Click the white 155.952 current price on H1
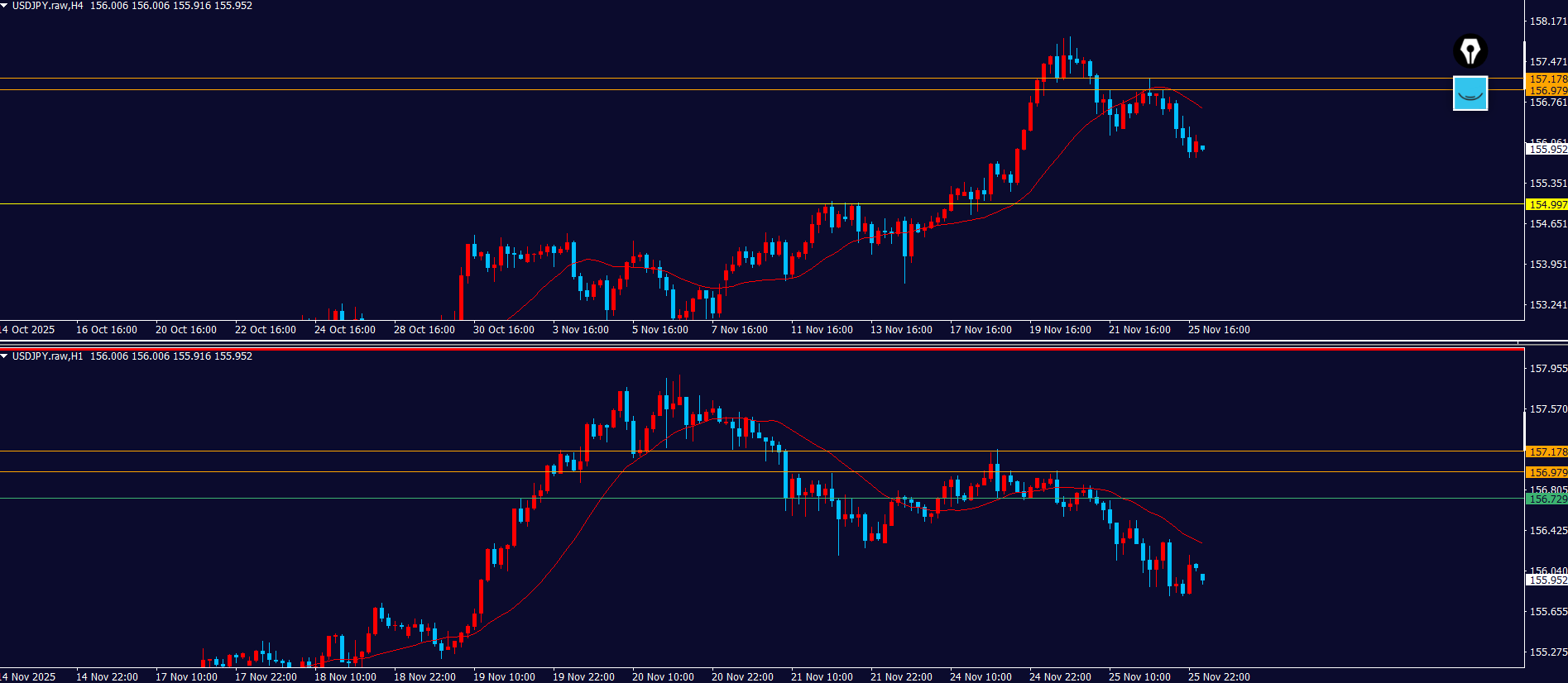1568x683 pixels. tap(1546, 580)
